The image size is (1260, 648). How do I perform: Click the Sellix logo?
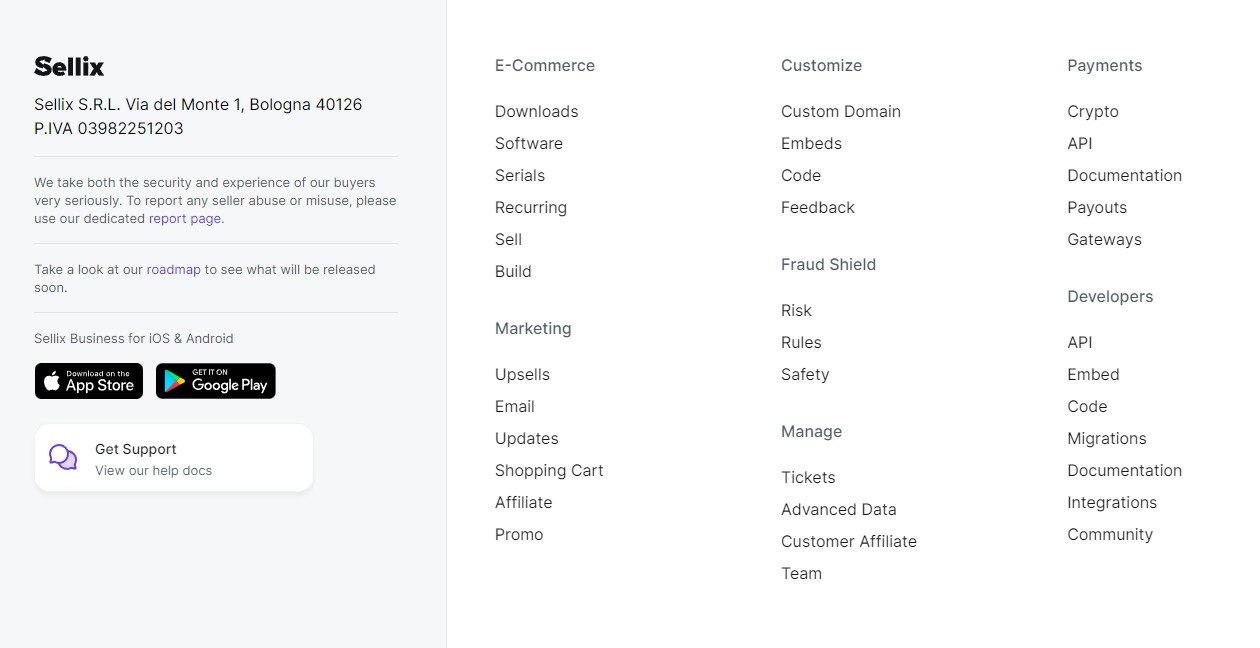69,66
